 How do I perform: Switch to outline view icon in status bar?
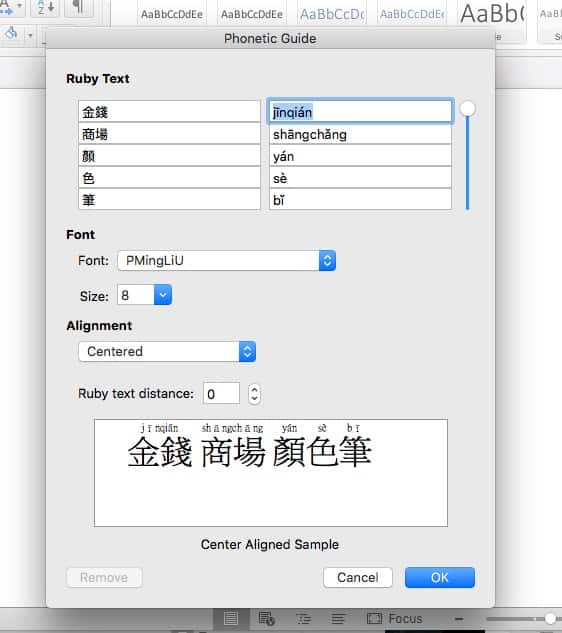pyautogui.click(x=303, y=618)
